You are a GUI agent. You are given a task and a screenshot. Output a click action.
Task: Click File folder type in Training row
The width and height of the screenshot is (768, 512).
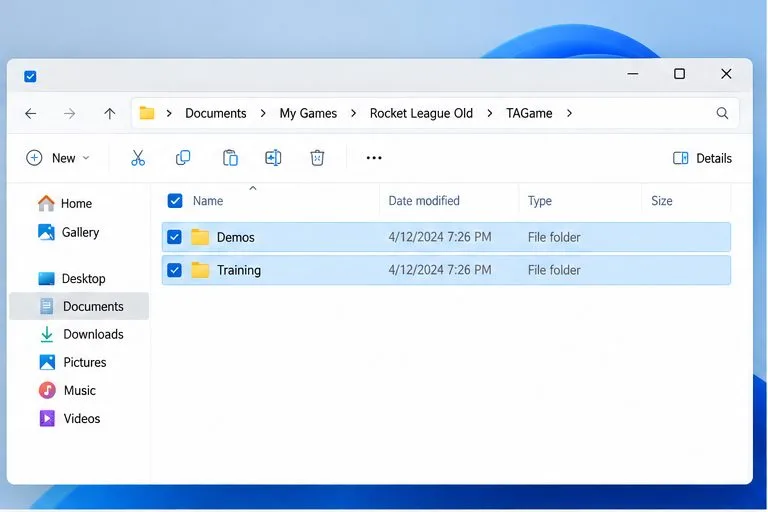554,270
